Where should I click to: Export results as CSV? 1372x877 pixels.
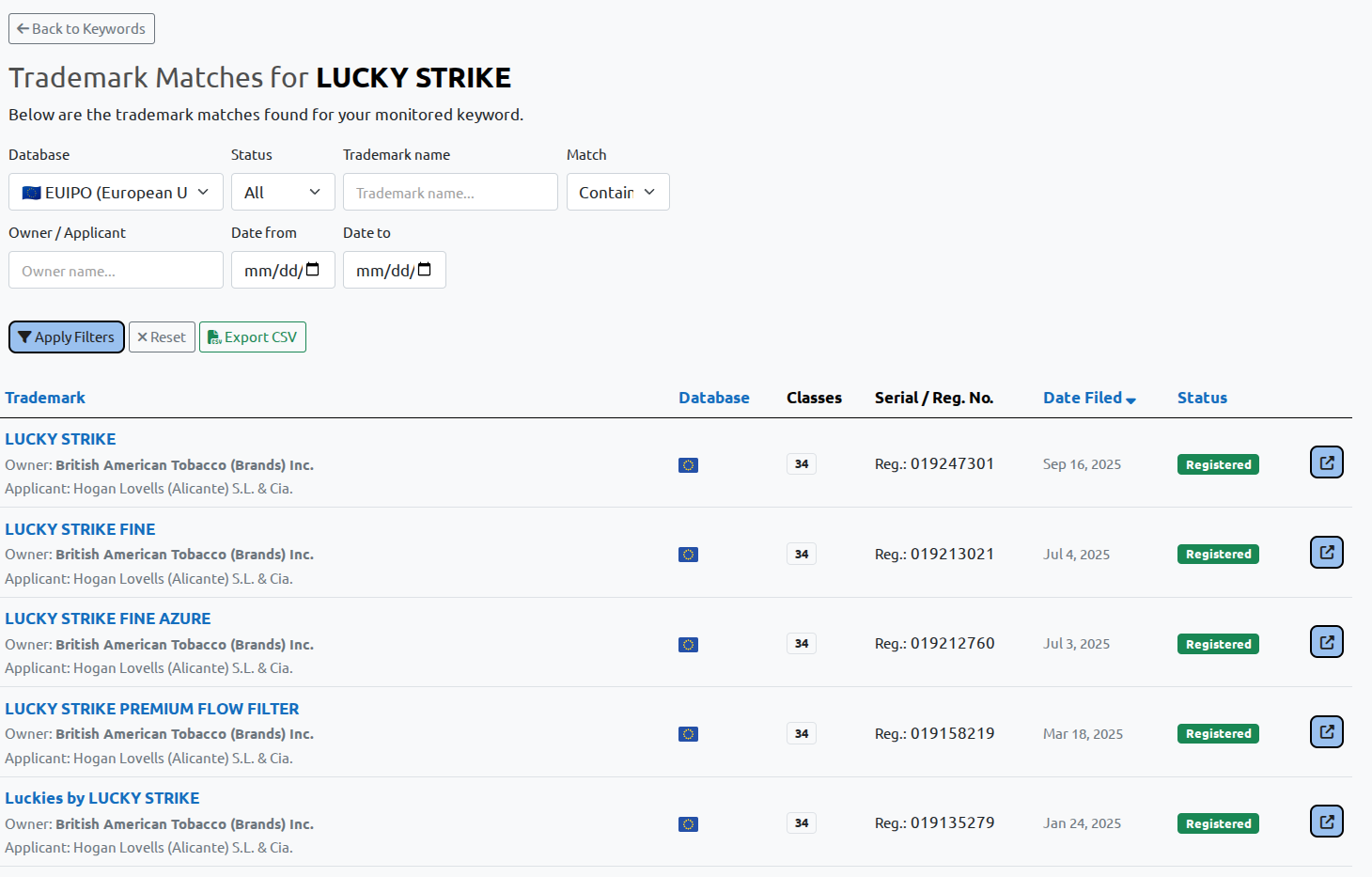(x=252, y=337)
